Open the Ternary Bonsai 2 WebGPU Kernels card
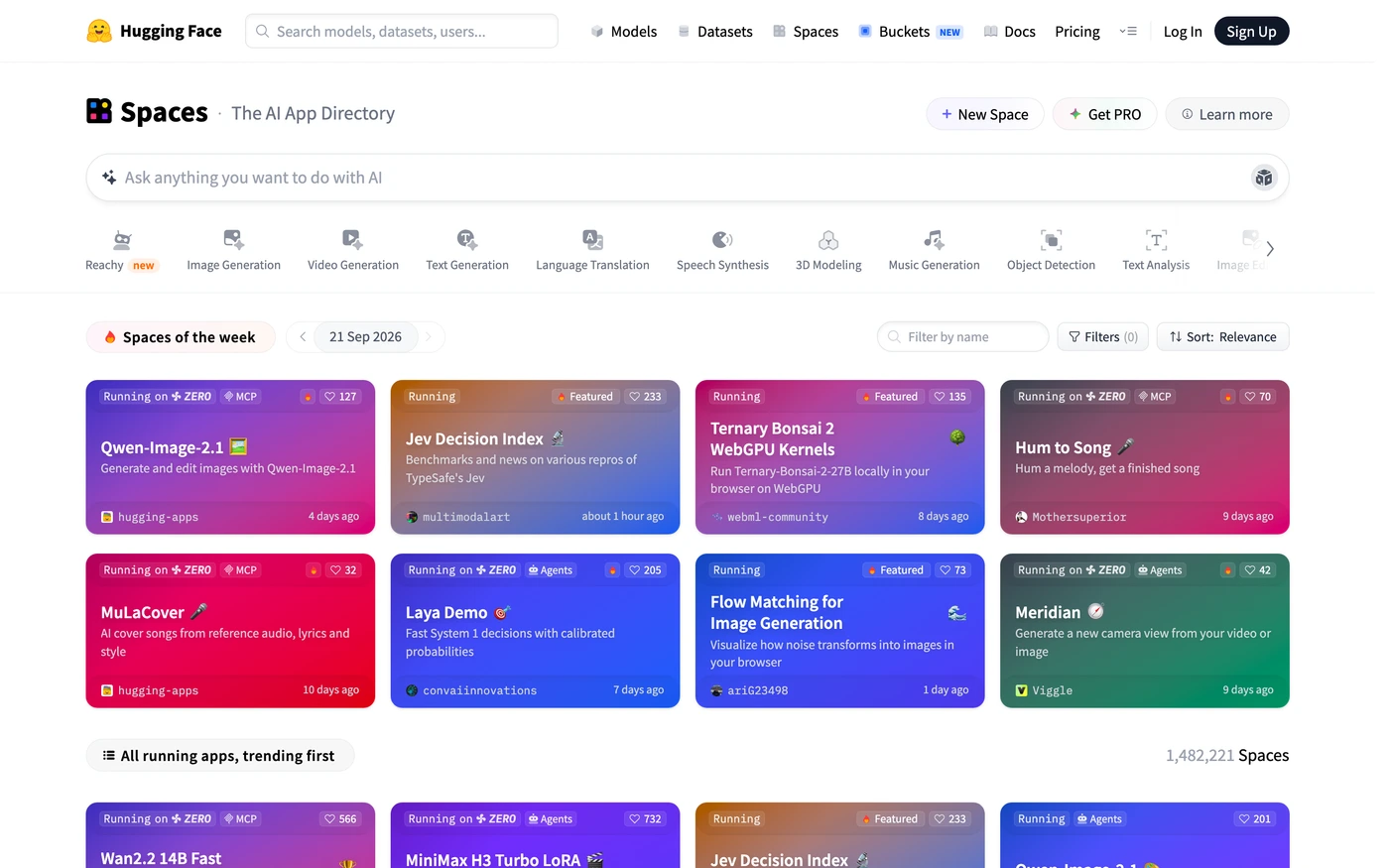This screenshot has width=1389, height=868. pos(840,457)
